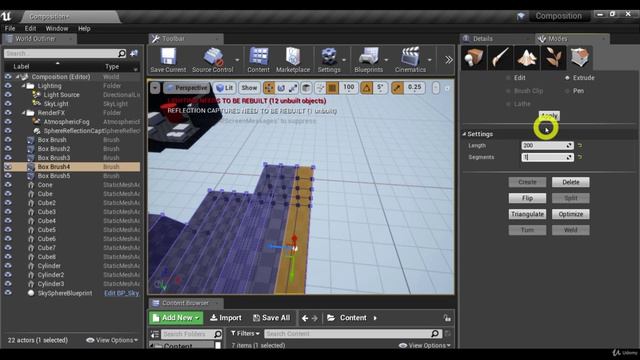Toggle world/local coordinate system icon

306,88
